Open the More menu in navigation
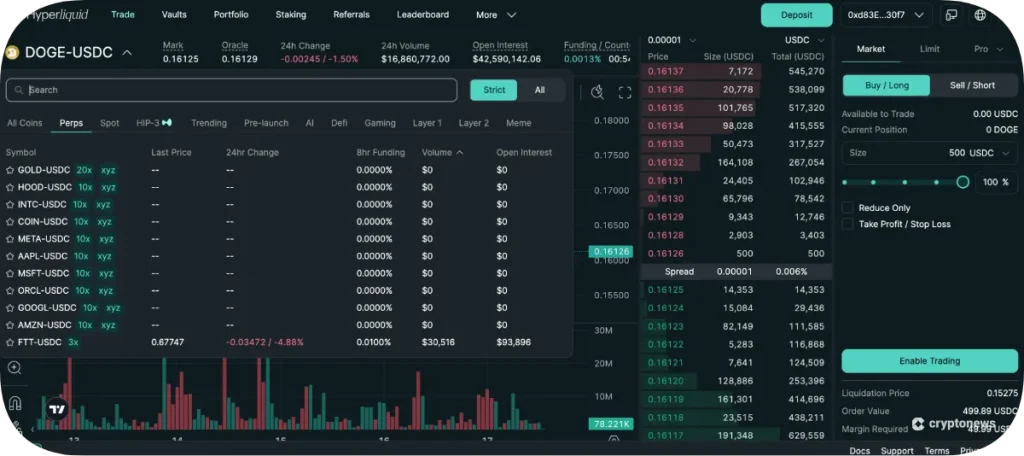1024x456 pixels. coord(496,15)
